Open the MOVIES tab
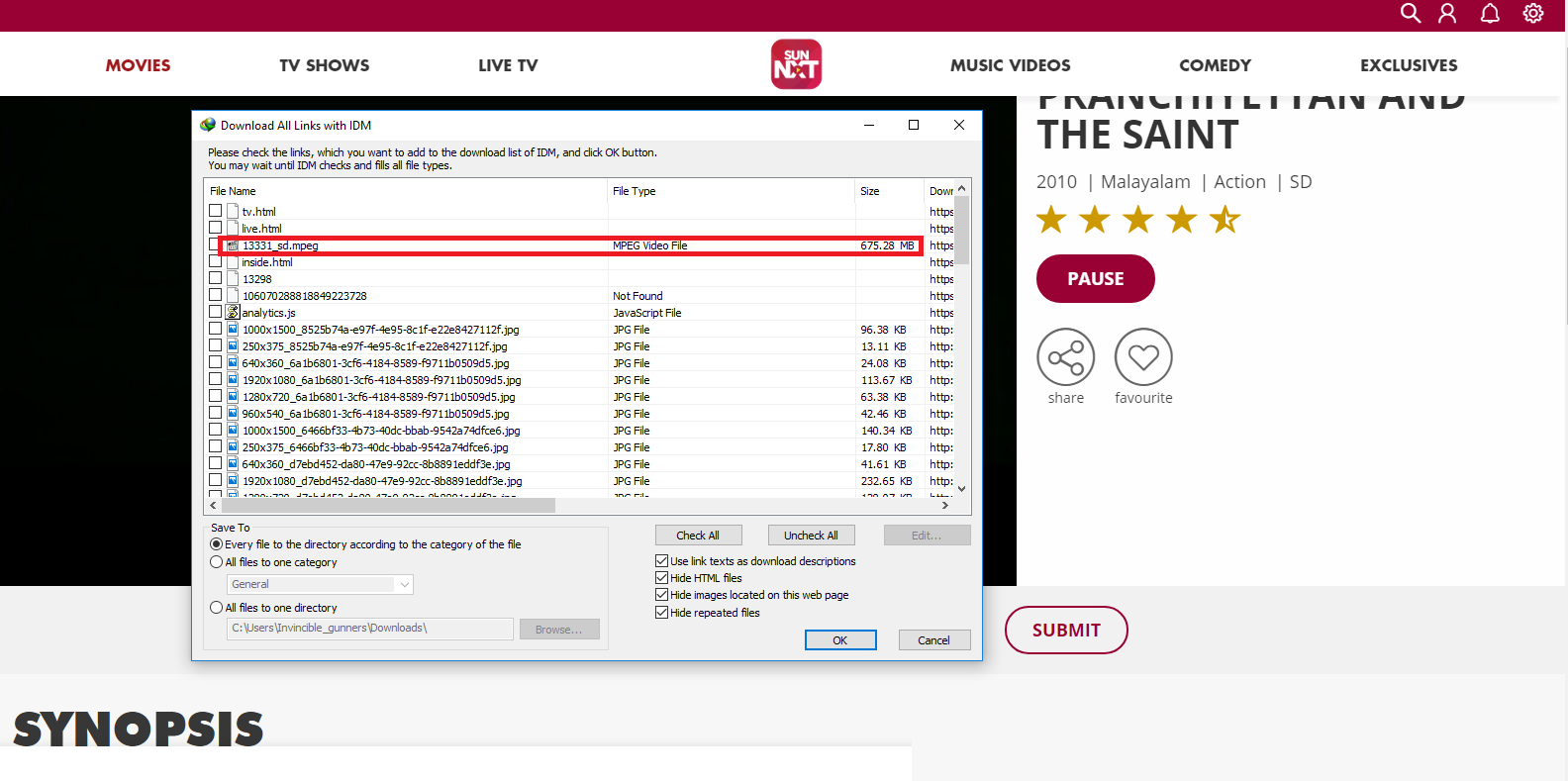 [139, 65]
